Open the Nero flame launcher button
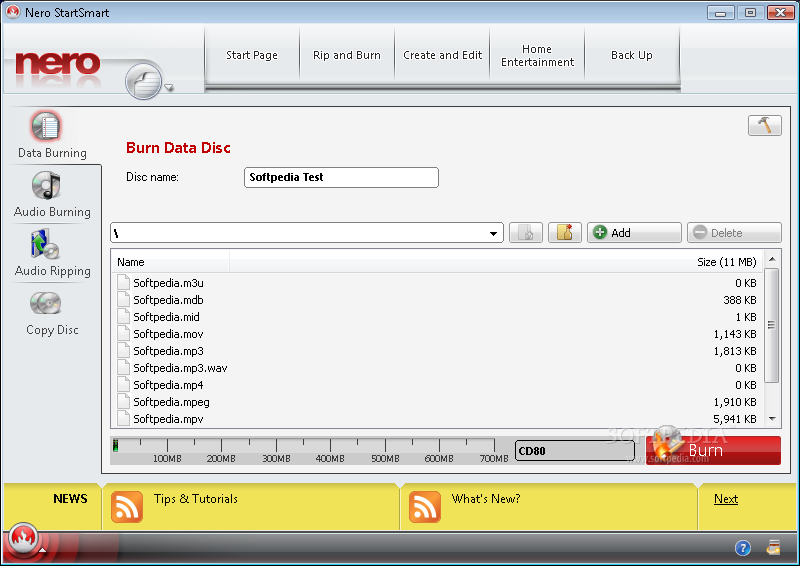The image size is (800, 566). [x=22, y=538]
